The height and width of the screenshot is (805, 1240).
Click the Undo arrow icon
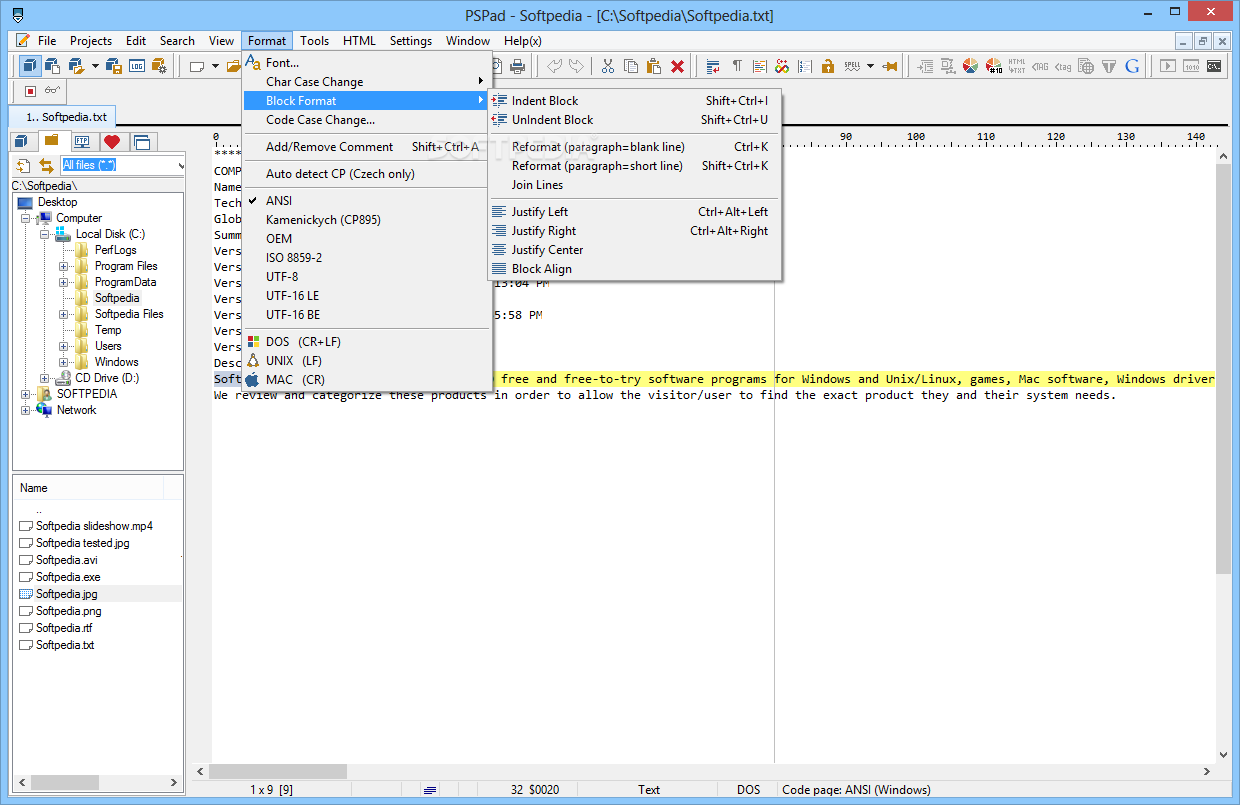click(554, 66)
